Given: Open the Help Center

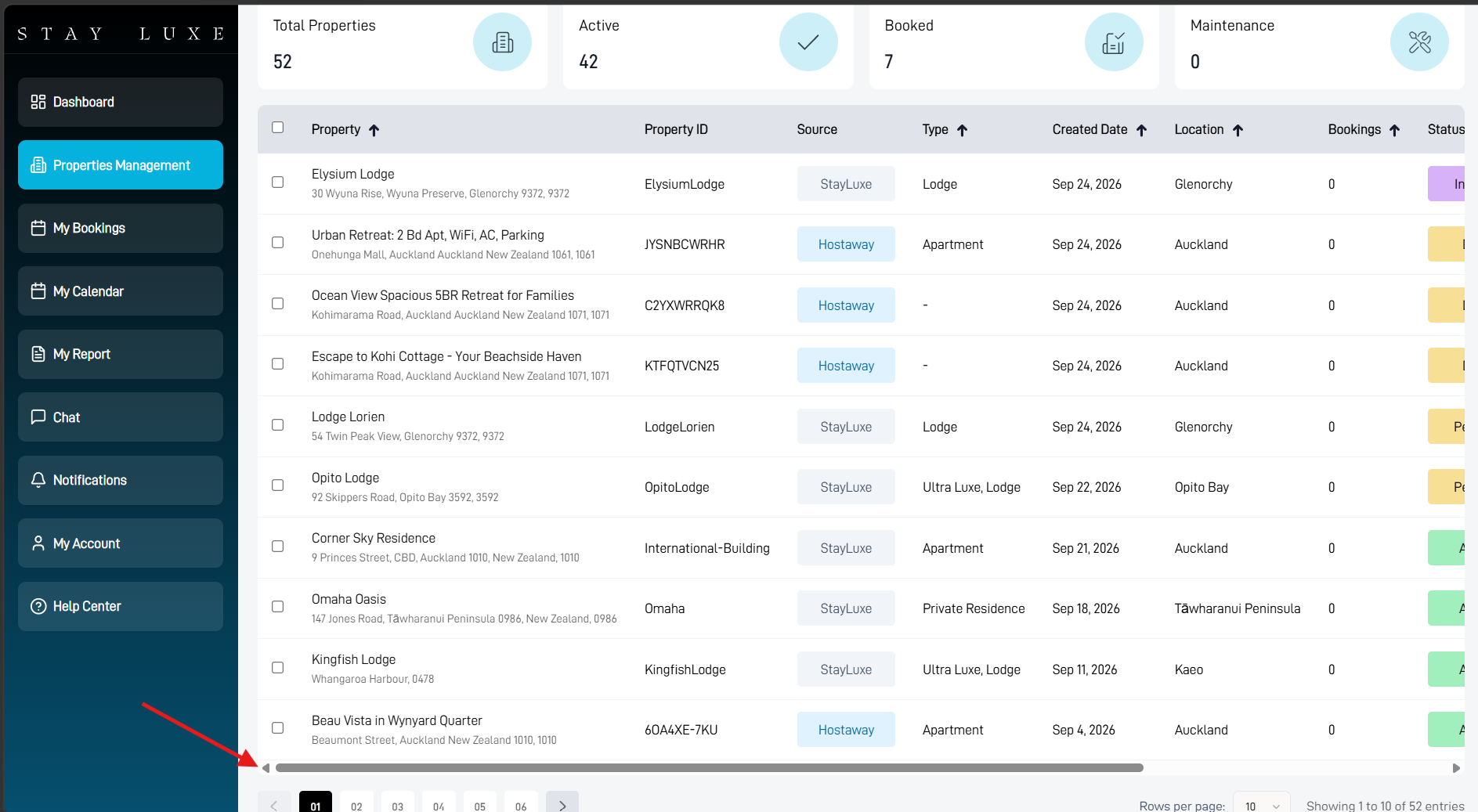Looking at the screenshot, I should pyautogui.click(x=121, y=606).
